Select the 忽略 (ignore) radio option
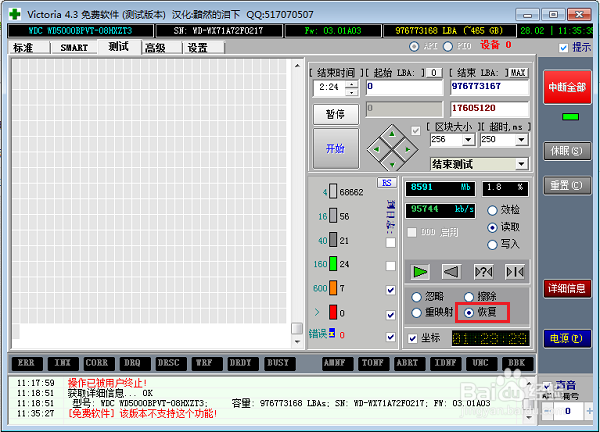Screen dimensions: 600x432 [416, 297]
